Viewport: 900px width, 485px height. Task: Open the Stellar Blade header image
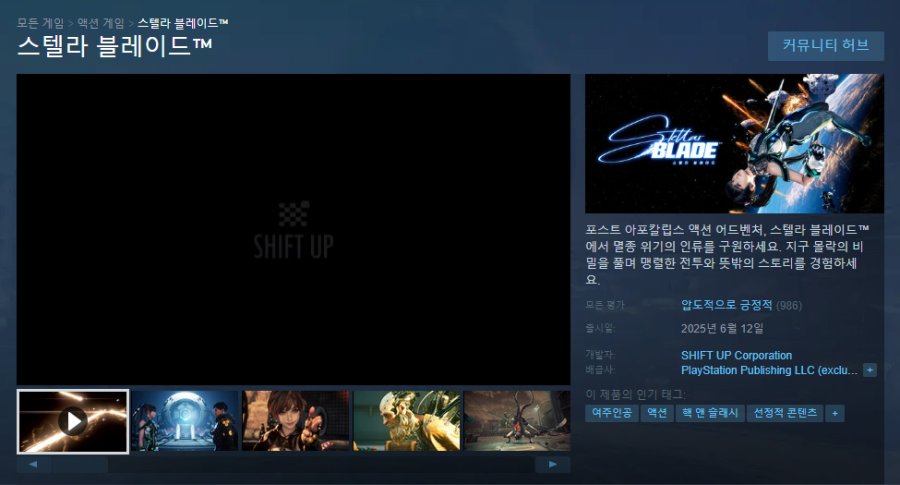(734, 143)
